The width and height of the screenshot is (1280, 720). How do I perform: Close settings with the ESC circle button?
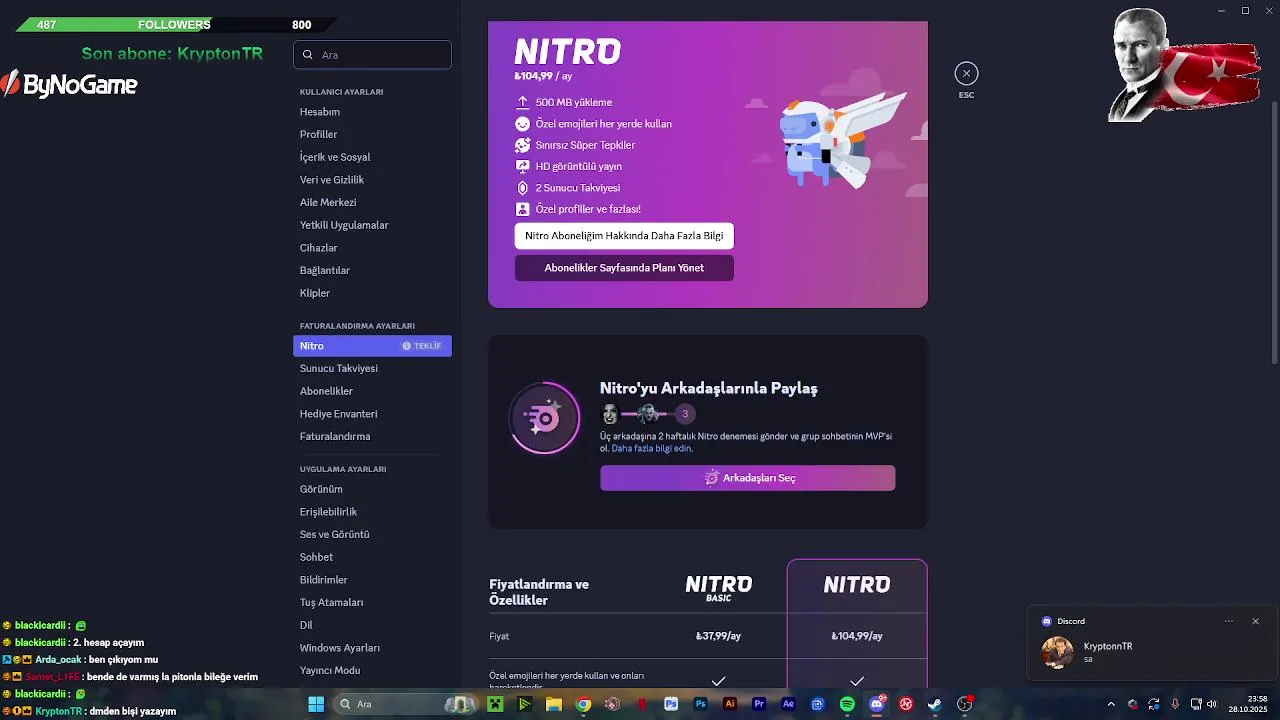tap(966, 73)
